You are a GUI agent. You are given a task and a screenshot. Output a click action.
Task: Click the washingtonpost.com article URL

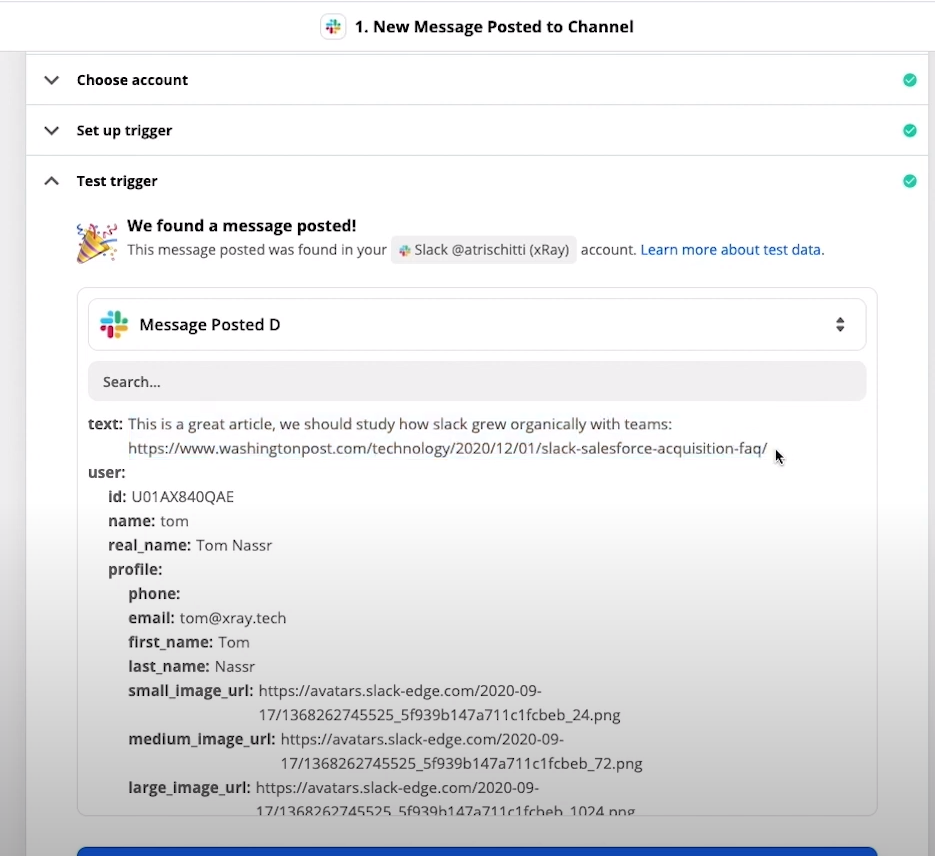tap(447, 448)
